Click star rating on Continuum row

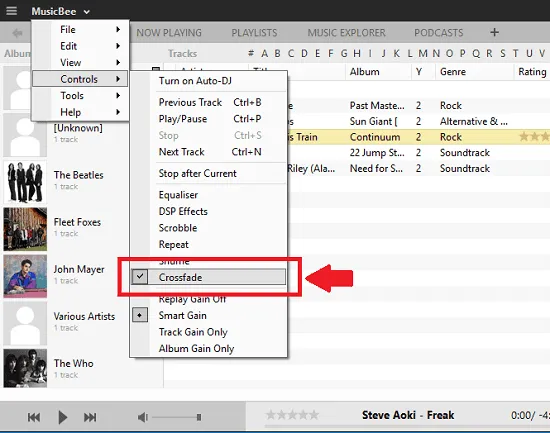(534, 136)
